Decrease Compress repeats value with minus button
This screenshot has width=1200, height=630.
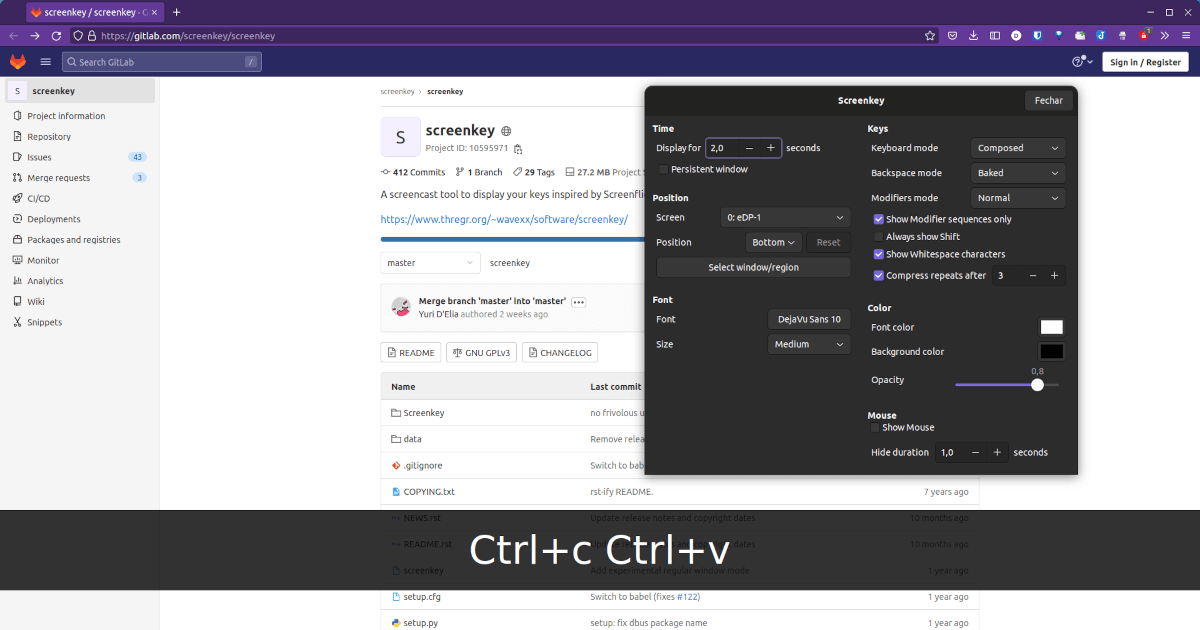pos(1033,275)
